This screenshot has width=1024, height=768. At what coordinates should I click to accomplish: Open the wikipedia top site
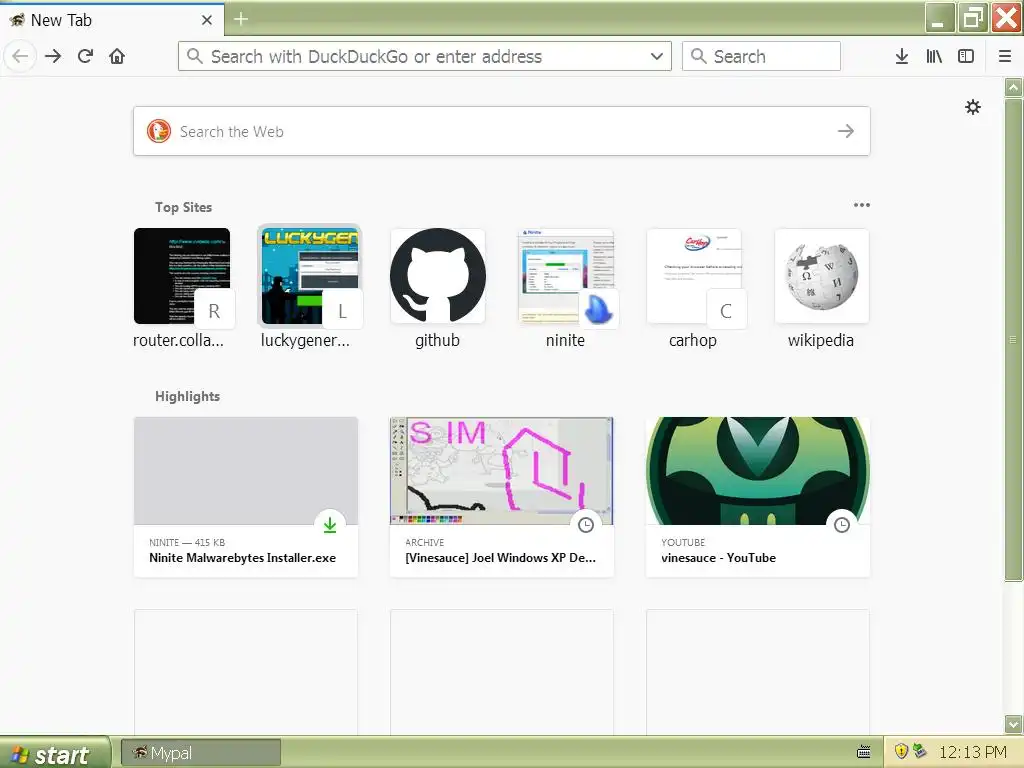pyautogui.click(x=822, y=288)
